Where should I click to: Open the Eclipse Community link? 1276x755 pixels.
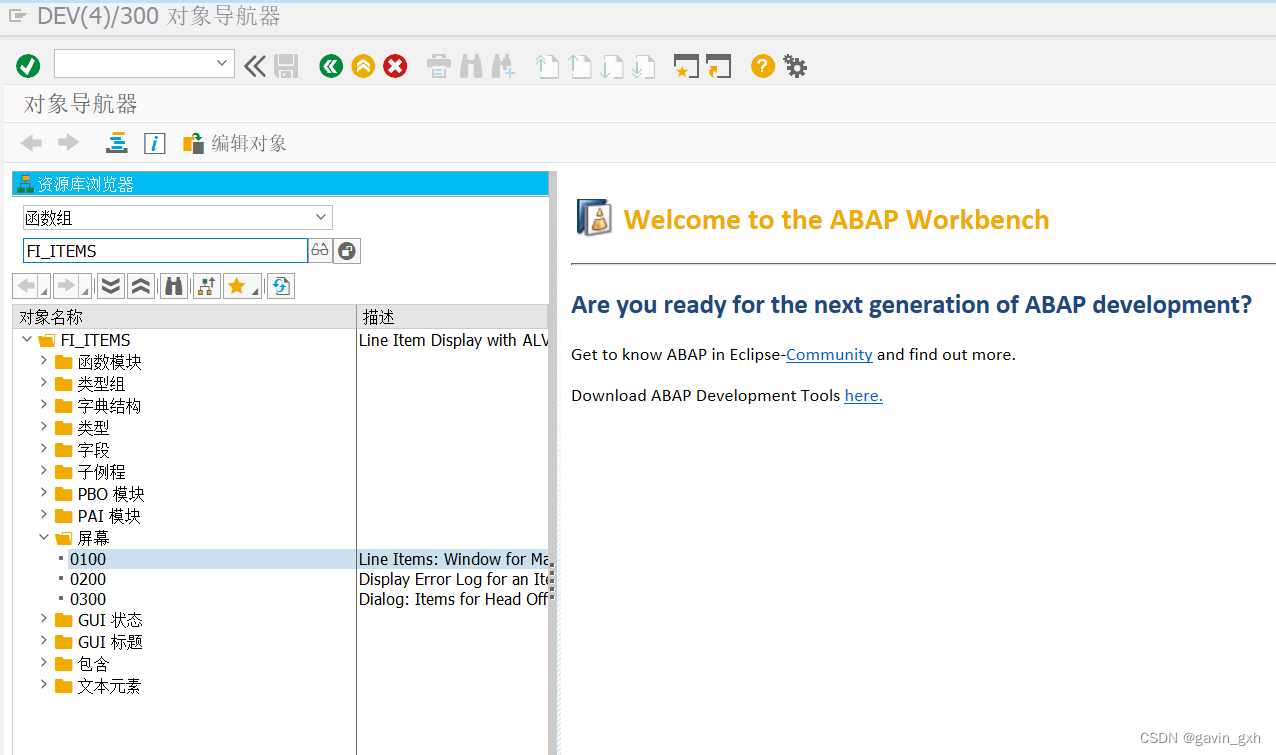(x=829, y=354)
